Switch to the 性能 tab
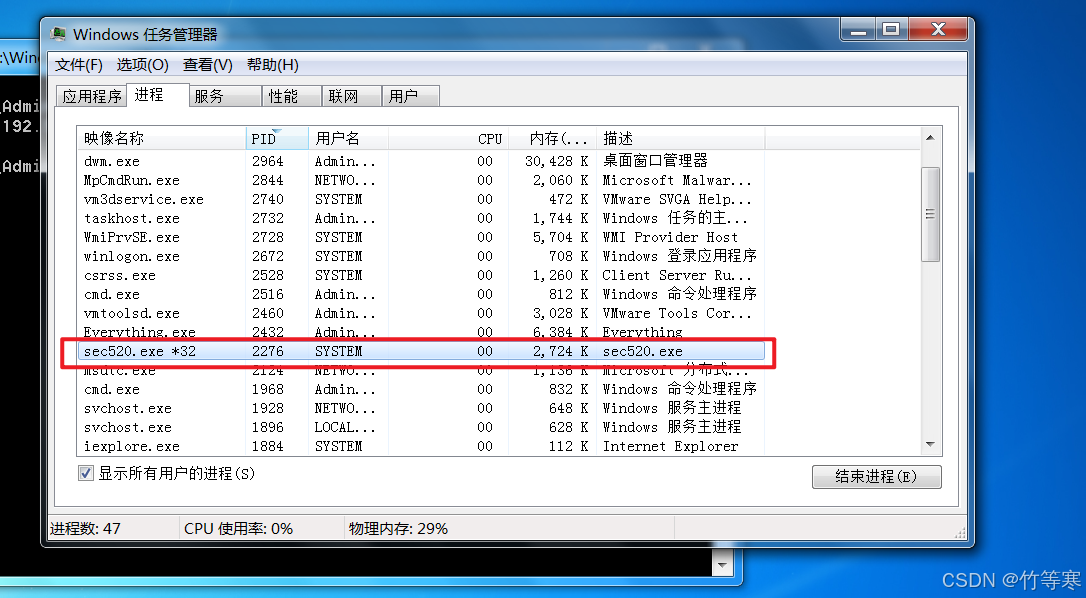Viewport: 1086px width, 598px height. pos(292,96)
